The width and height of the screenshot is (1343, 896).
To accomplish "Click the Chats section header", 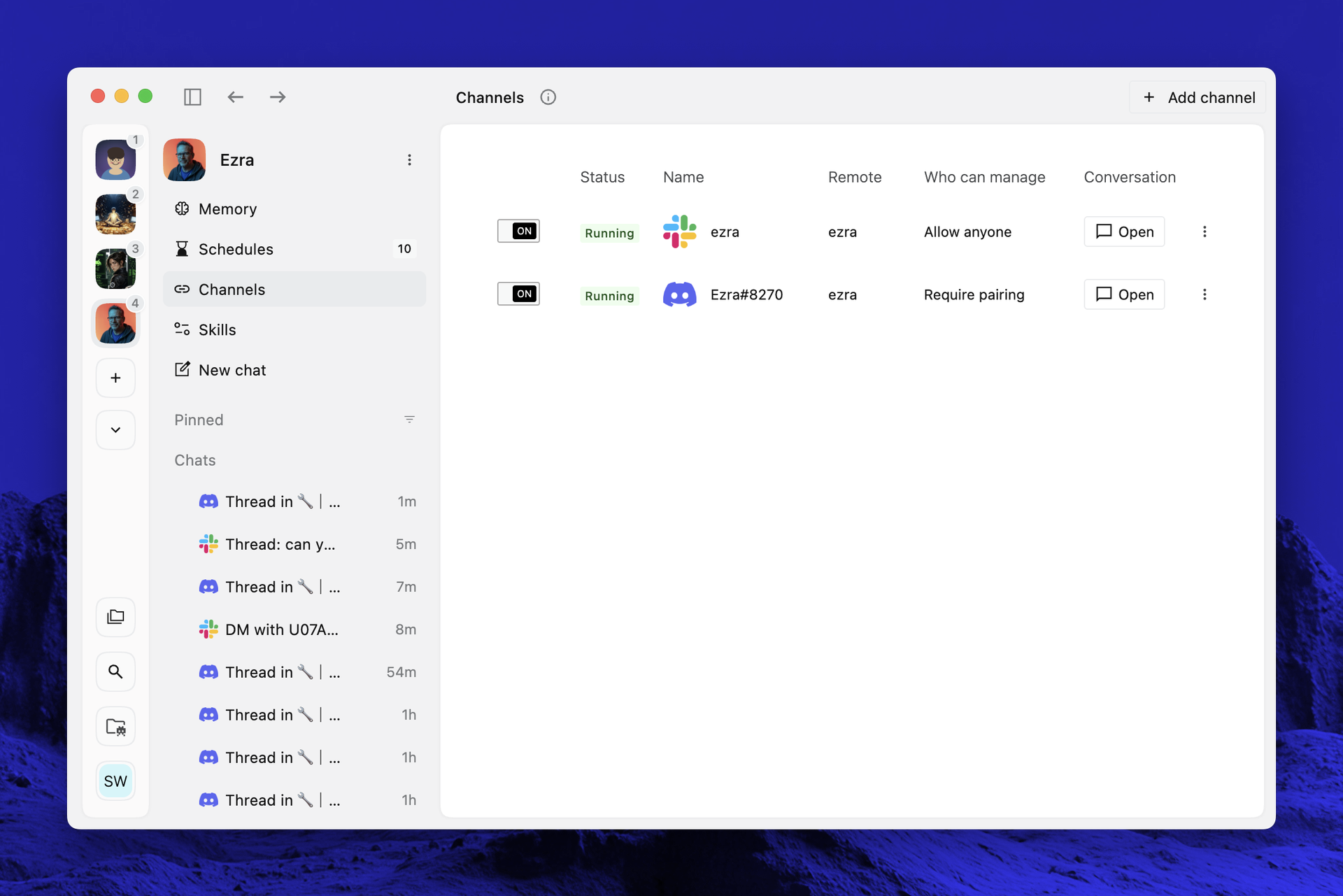I will [194, 460].
